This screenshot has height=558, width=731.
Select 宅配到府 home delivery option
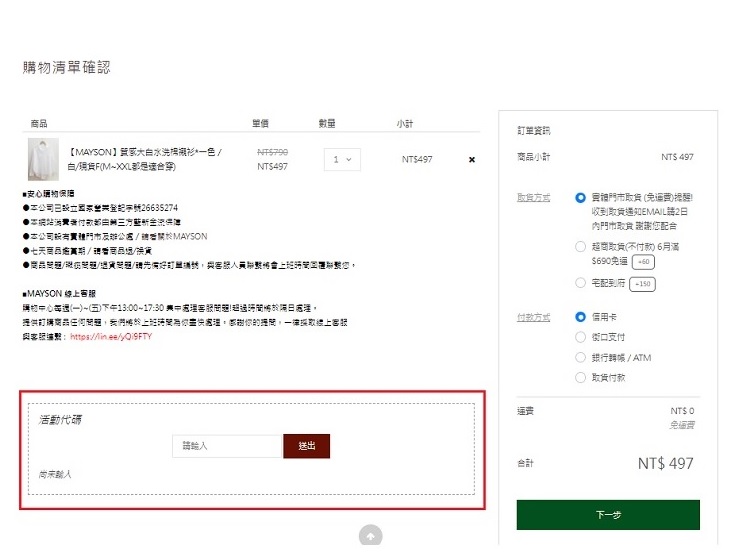tap(581, 283)
